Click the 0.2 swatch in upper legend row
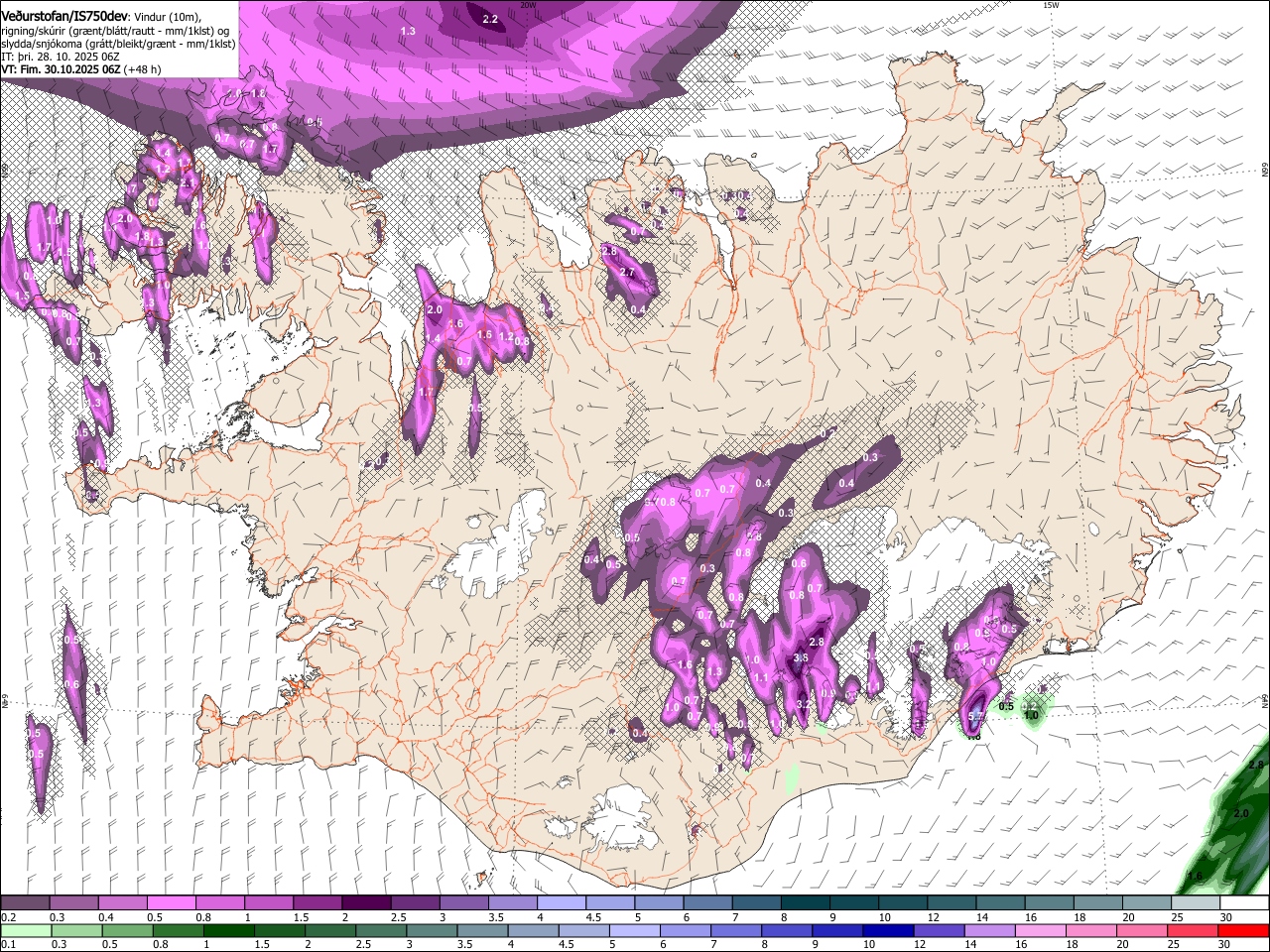 (25, 903)
